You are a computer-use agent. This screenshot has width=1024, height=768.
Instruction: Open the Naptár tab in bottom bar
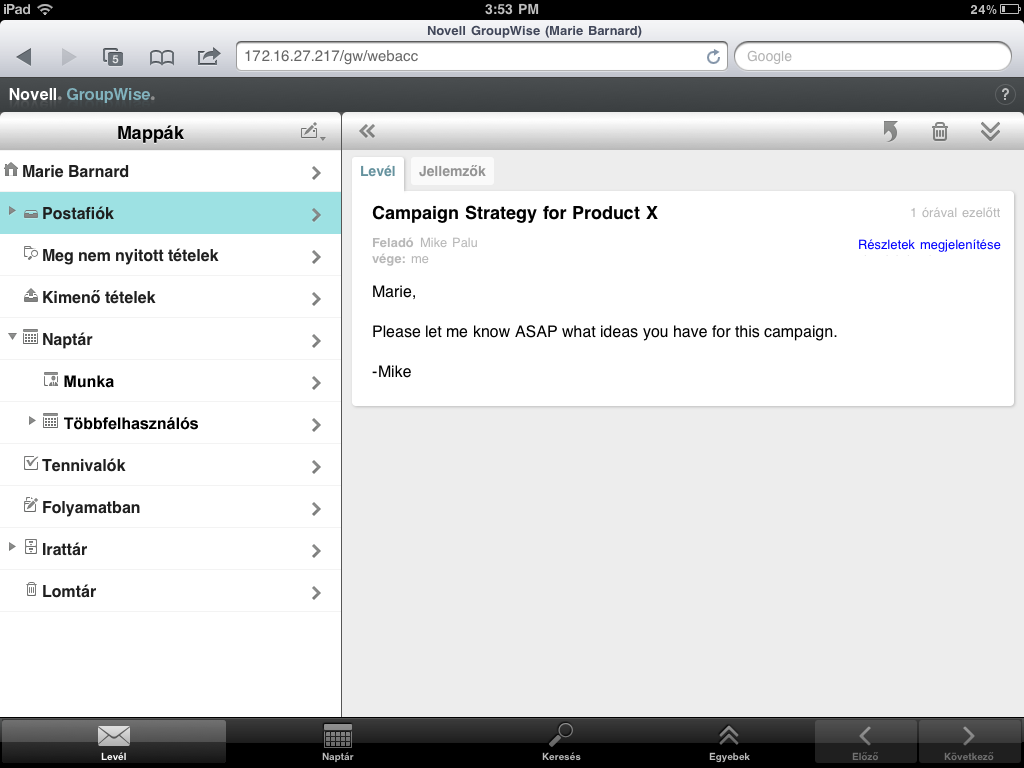(337, 743)
